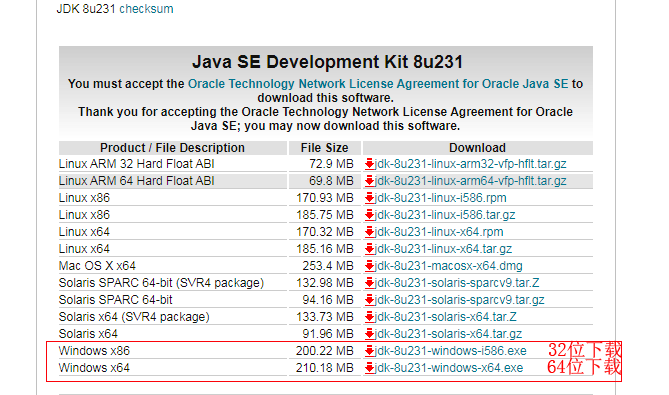
Task: Select the 91.96 MB file size cell
Action: [328, 334]
